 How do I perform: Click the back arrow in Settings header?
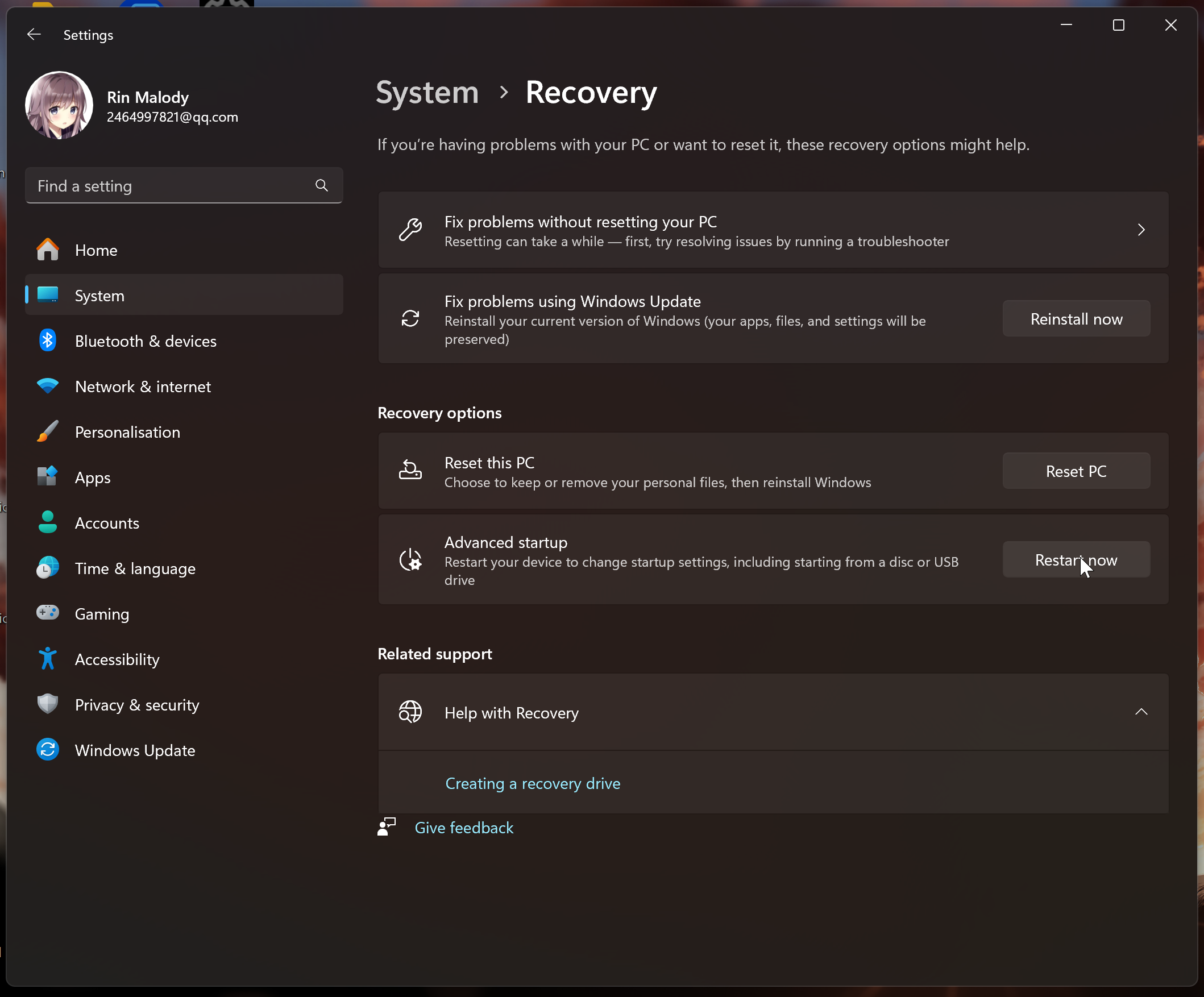pos(34,35)
